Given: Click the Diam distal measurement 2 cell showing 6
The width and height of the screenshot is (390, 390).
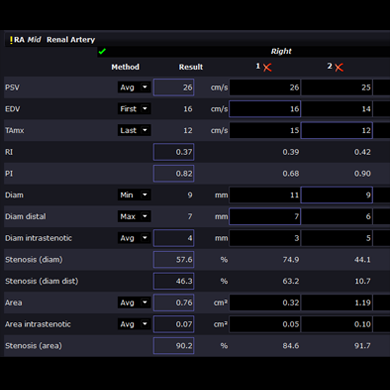Looking at the screenshot, I should click(337, 216).
